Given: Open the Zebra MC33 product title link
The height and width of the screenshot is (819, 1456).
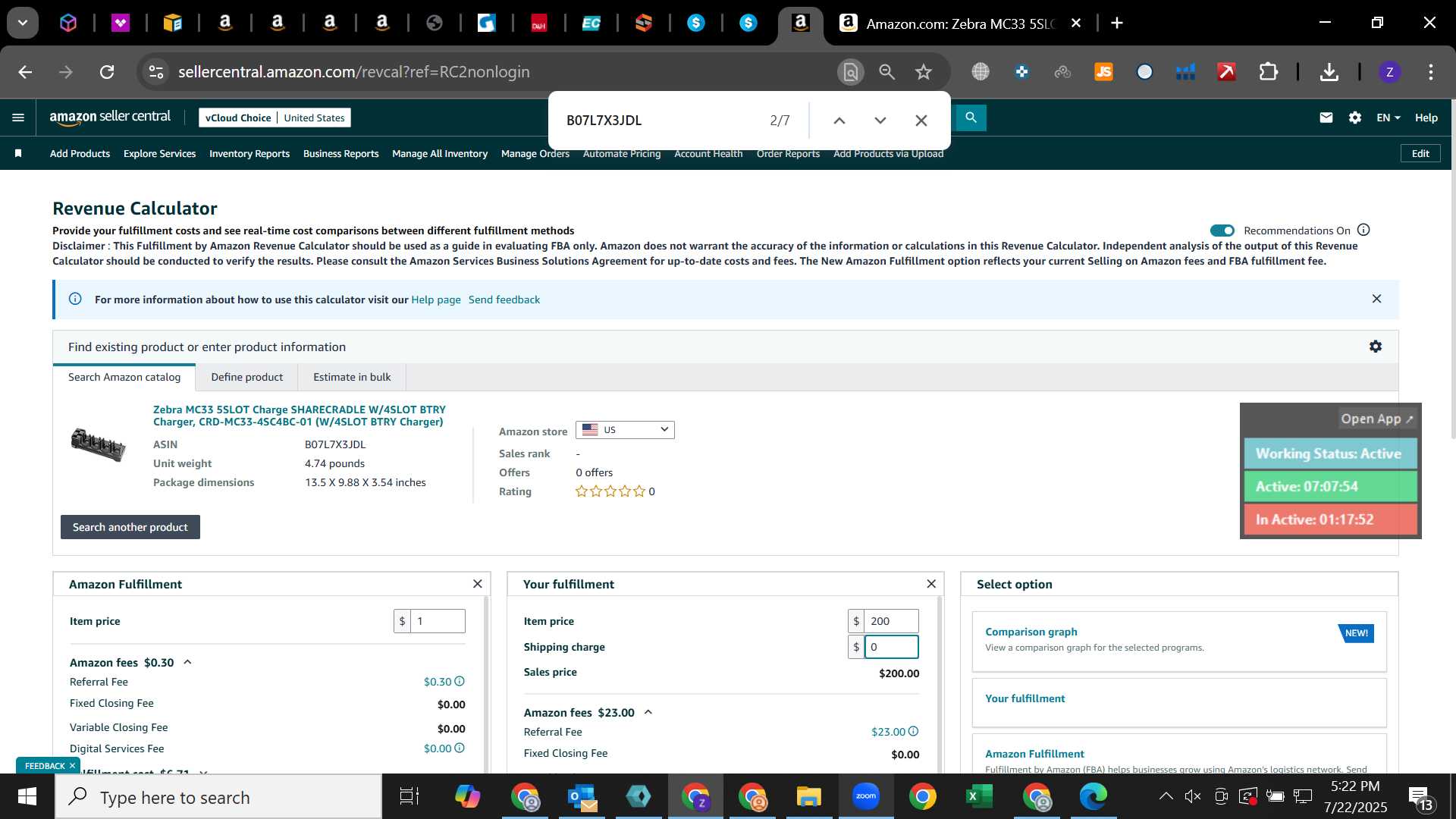Looking at the screenshot, I should (300, 416).
